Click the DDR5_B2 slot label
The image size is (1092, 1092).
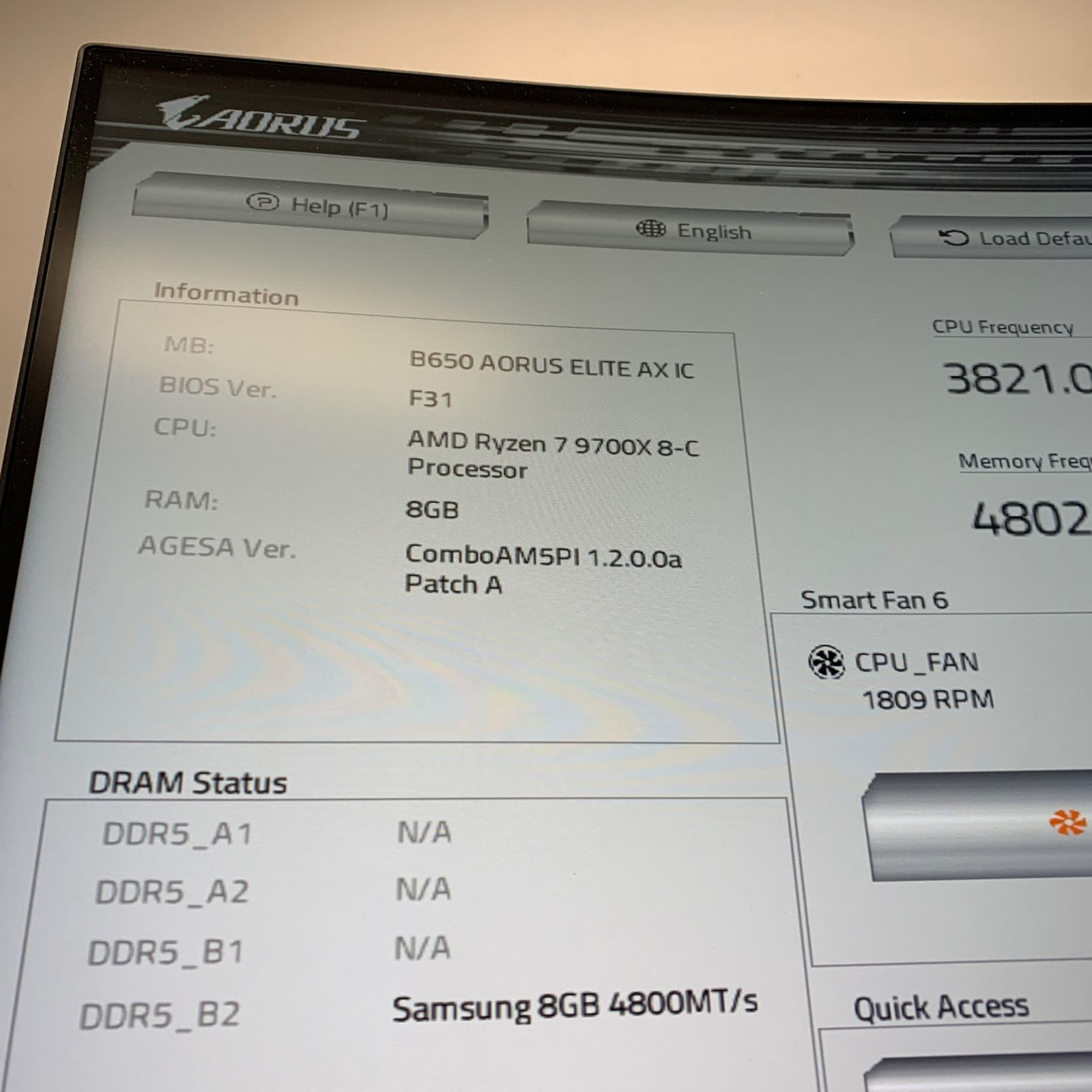tap(160, 1016)
